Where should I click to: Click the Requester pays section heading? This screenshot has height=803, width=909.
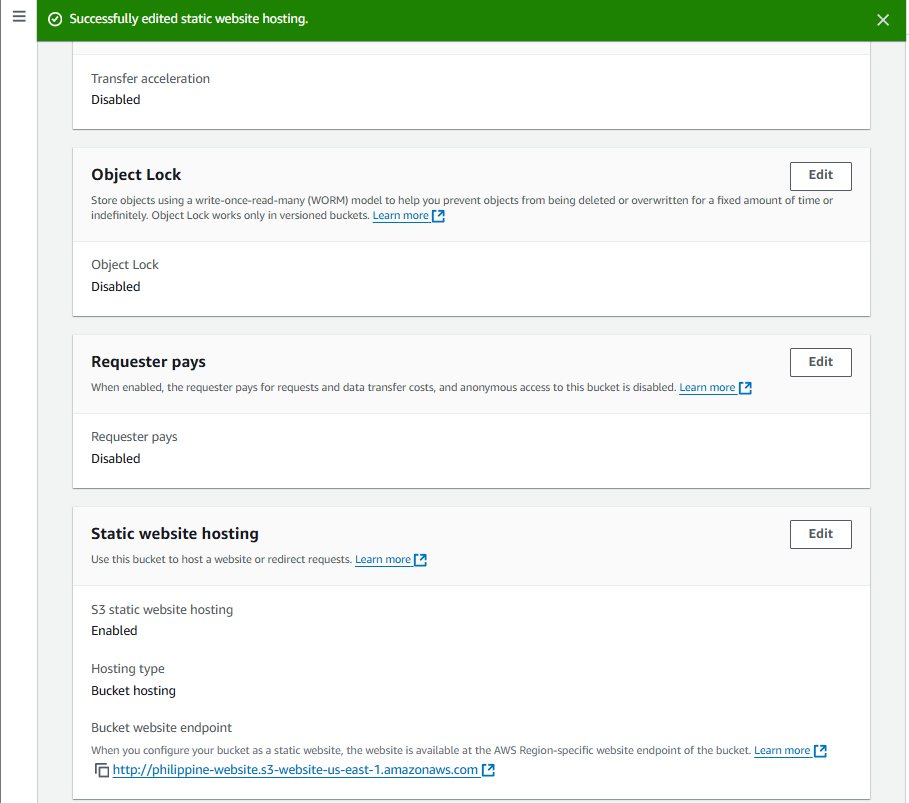tap(148, 362)
